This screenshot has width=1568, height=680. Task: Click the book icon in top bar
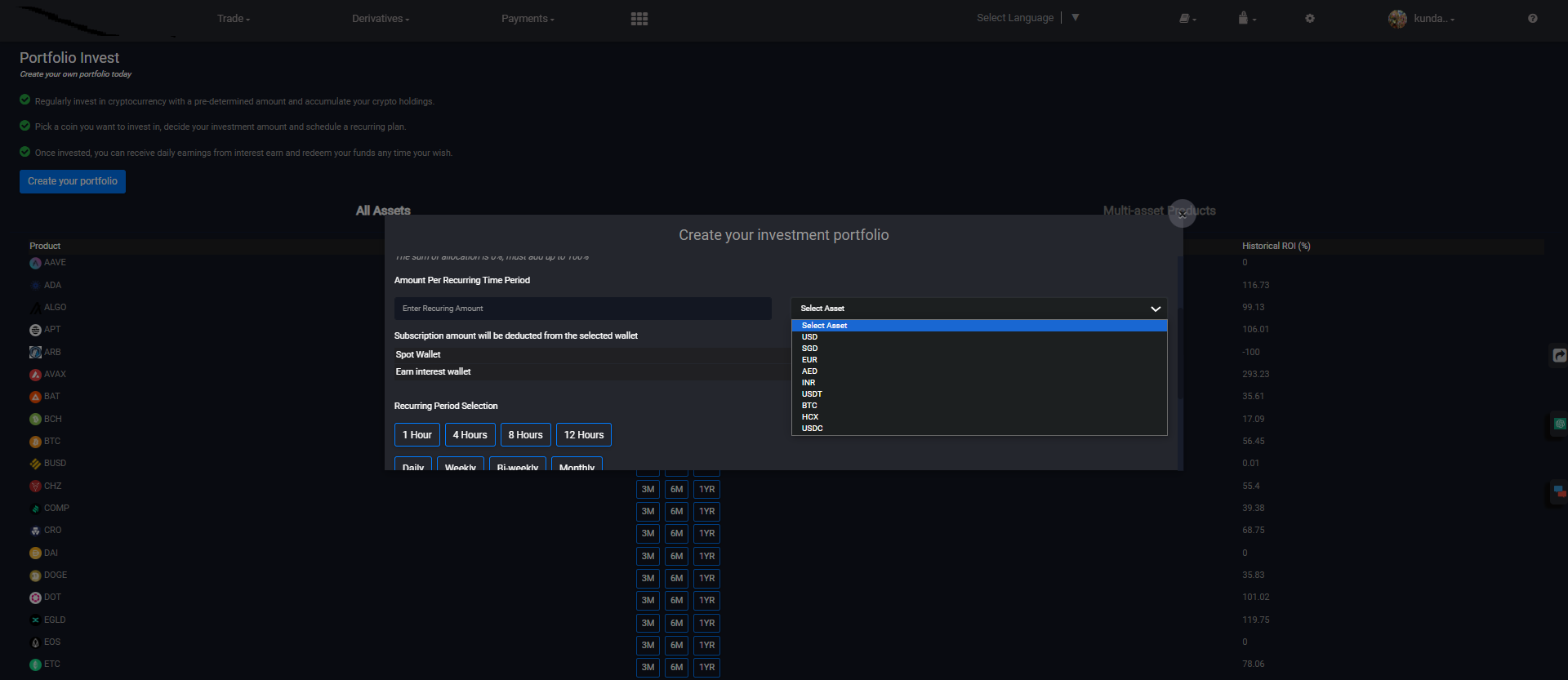coord(1185,19)
